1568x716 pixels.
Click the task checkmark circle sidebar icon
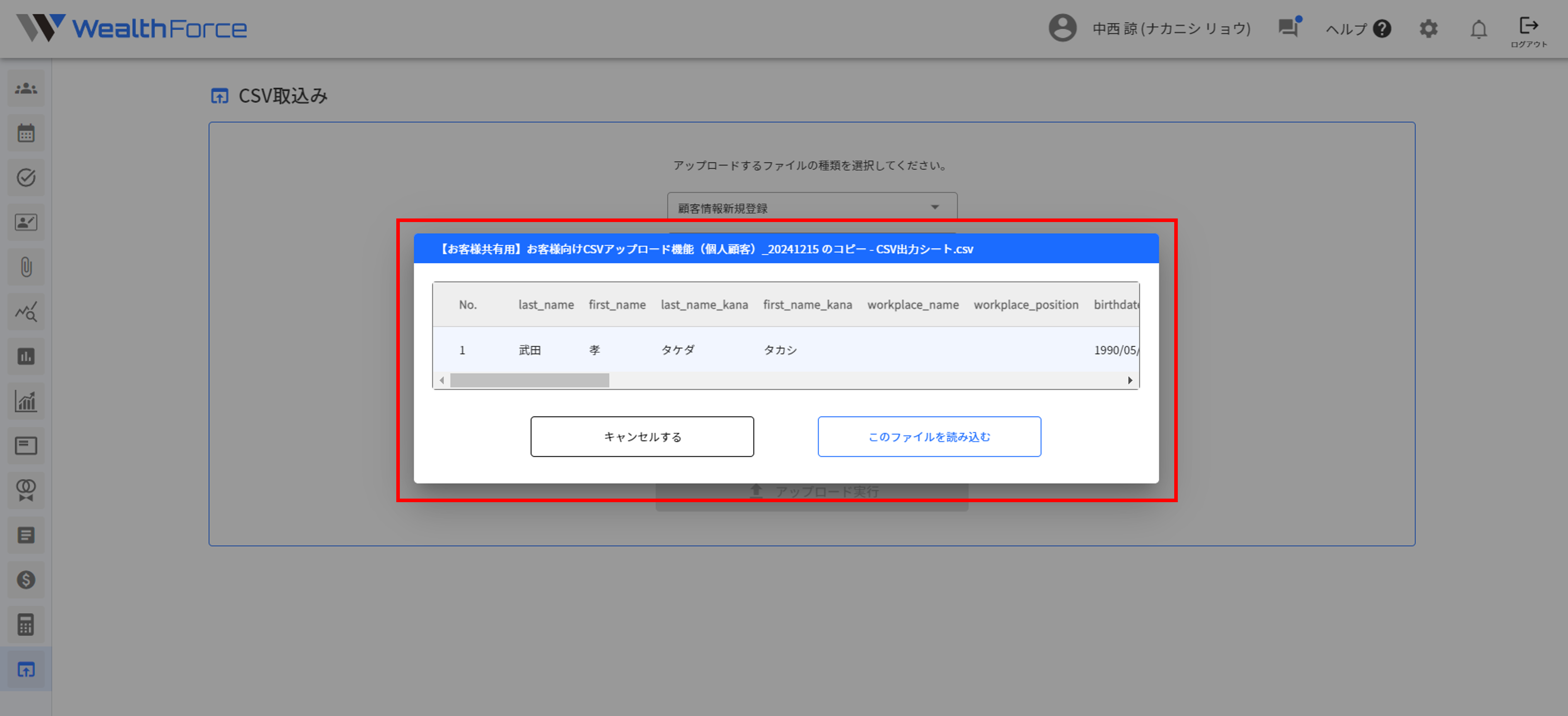point(26,178)
